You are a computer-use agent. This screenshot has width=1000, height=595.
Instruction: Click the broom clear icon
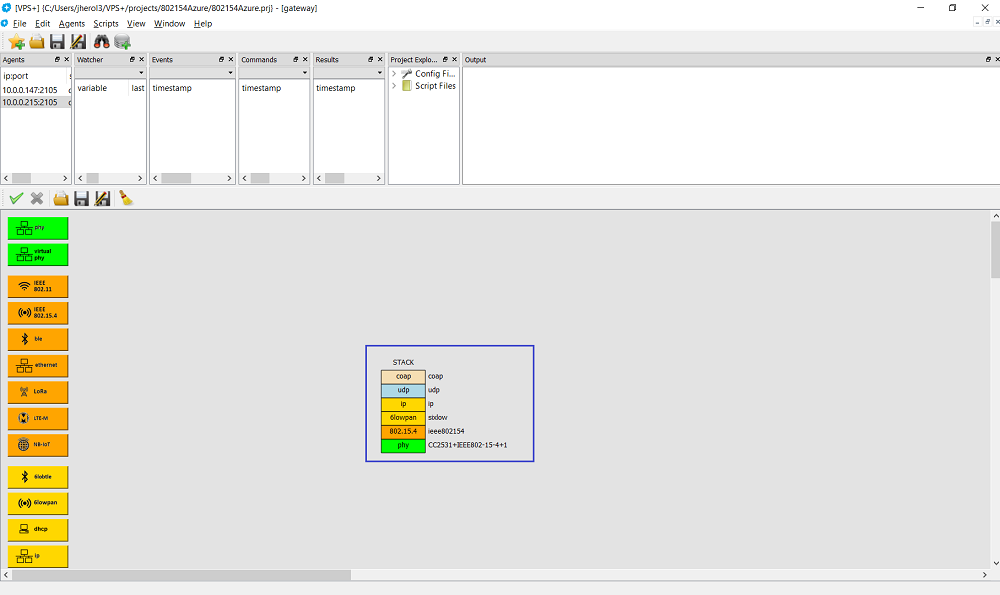125,198
